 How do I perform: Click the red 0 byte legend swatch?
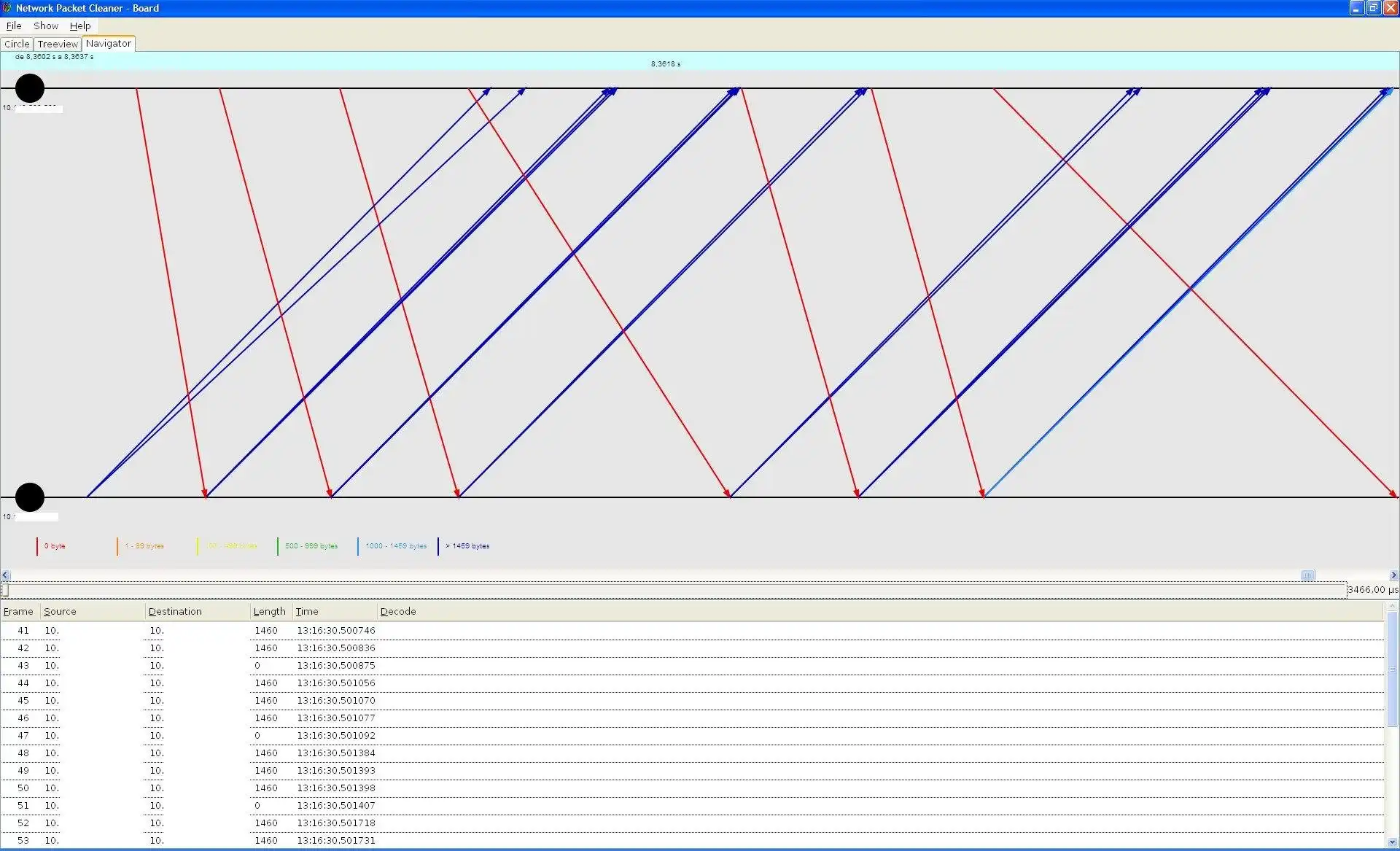(37, 546)
